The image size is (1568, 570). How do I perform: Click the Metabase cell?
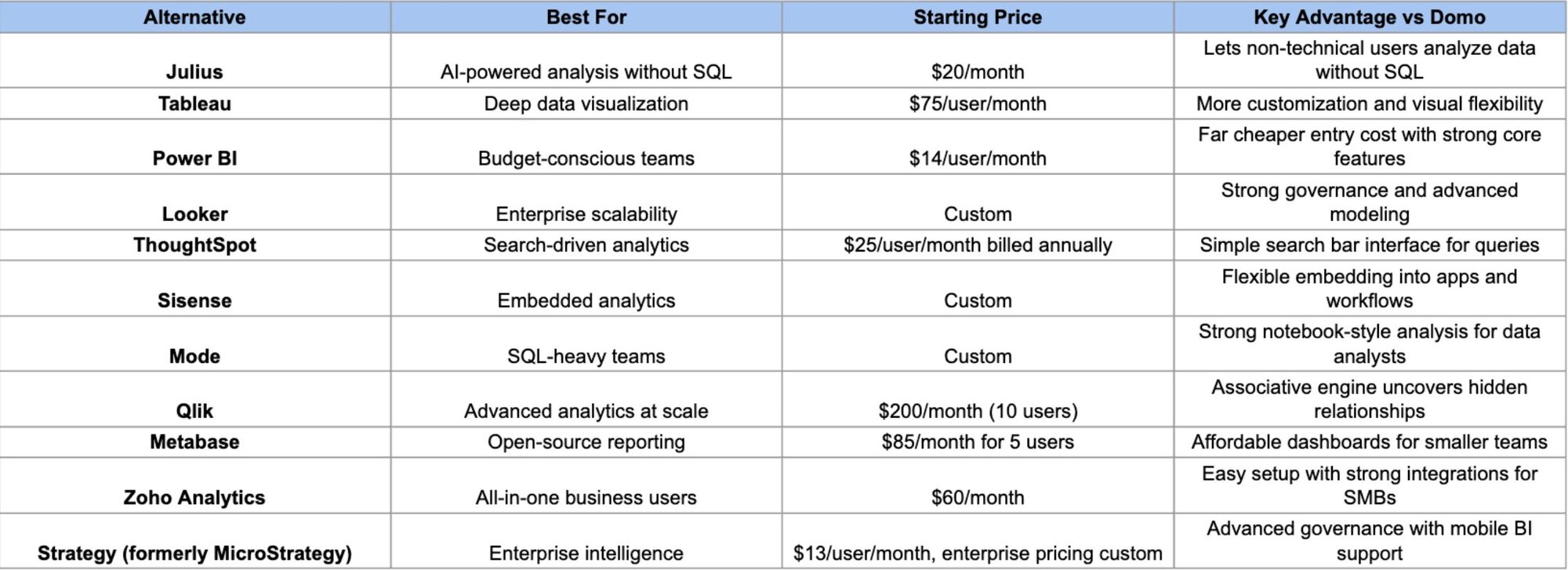click(x=194, y=442)
